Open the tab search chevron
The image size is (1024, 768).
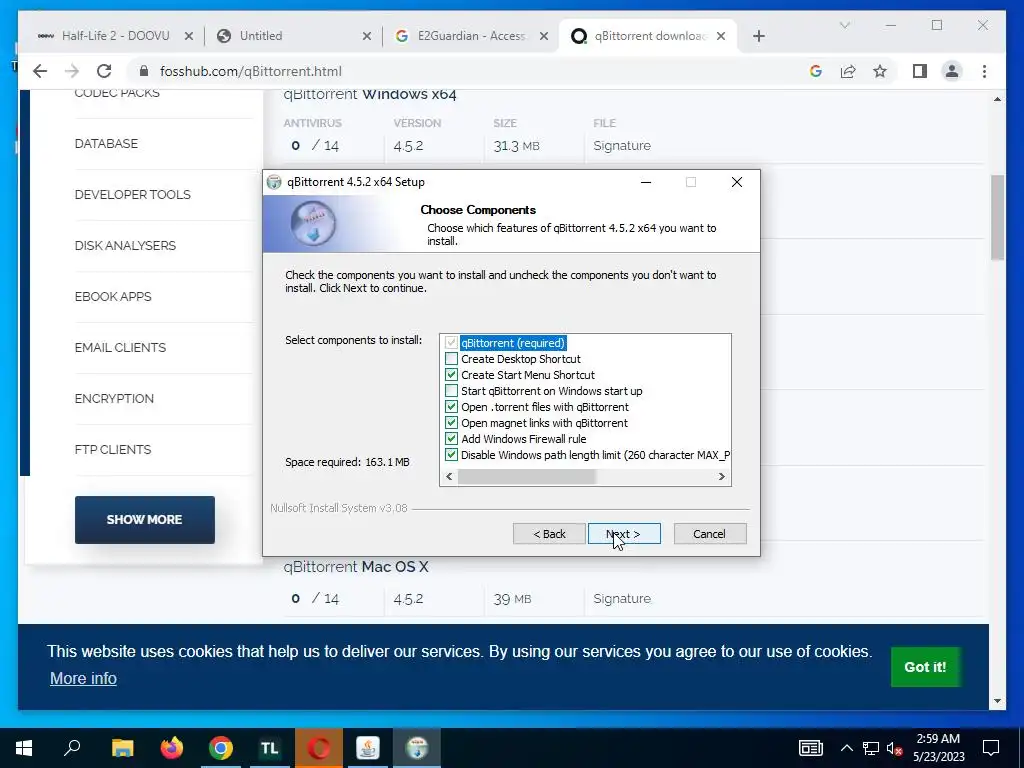tap(844, 25)
